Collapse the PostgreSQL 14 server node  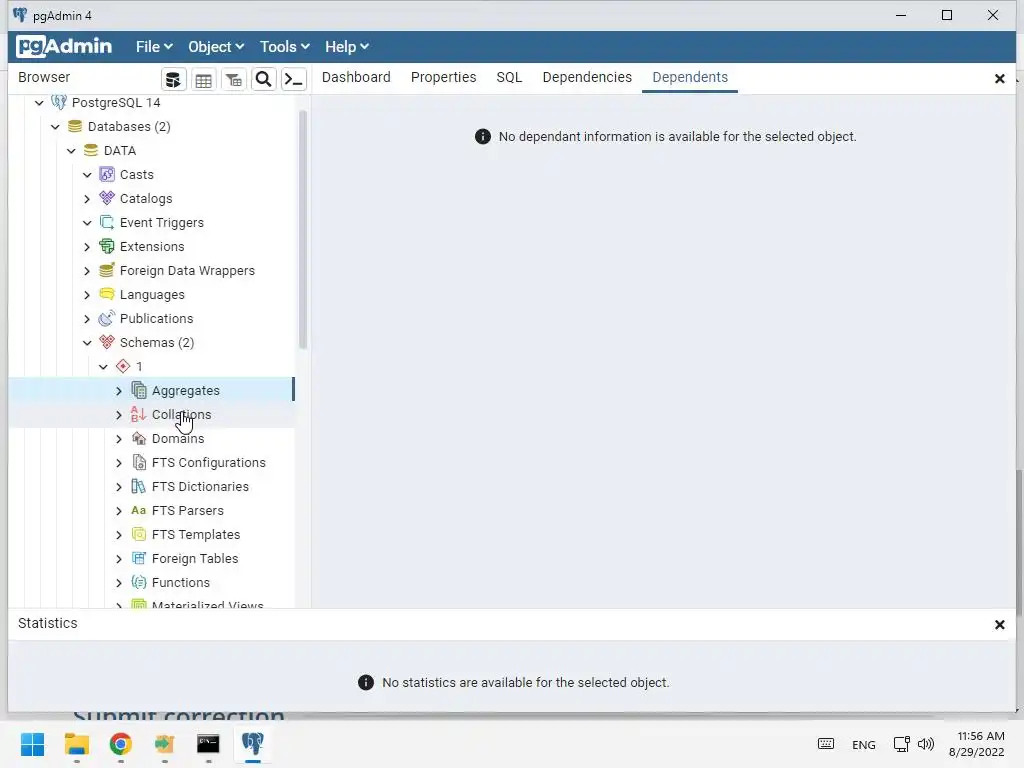pos(39,103)
